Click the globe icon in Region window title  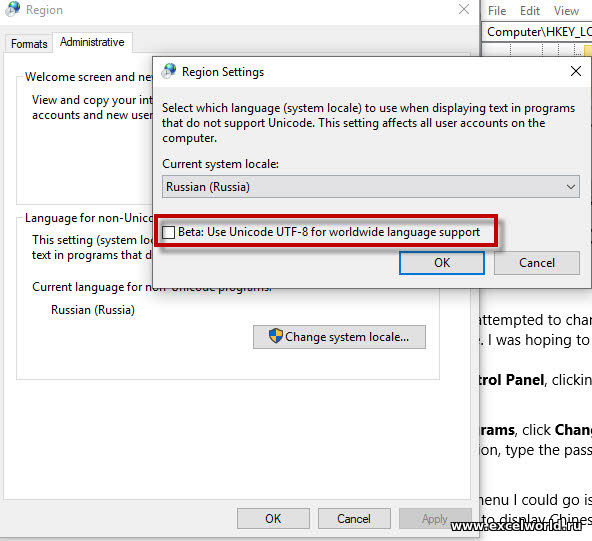(13, 9)
